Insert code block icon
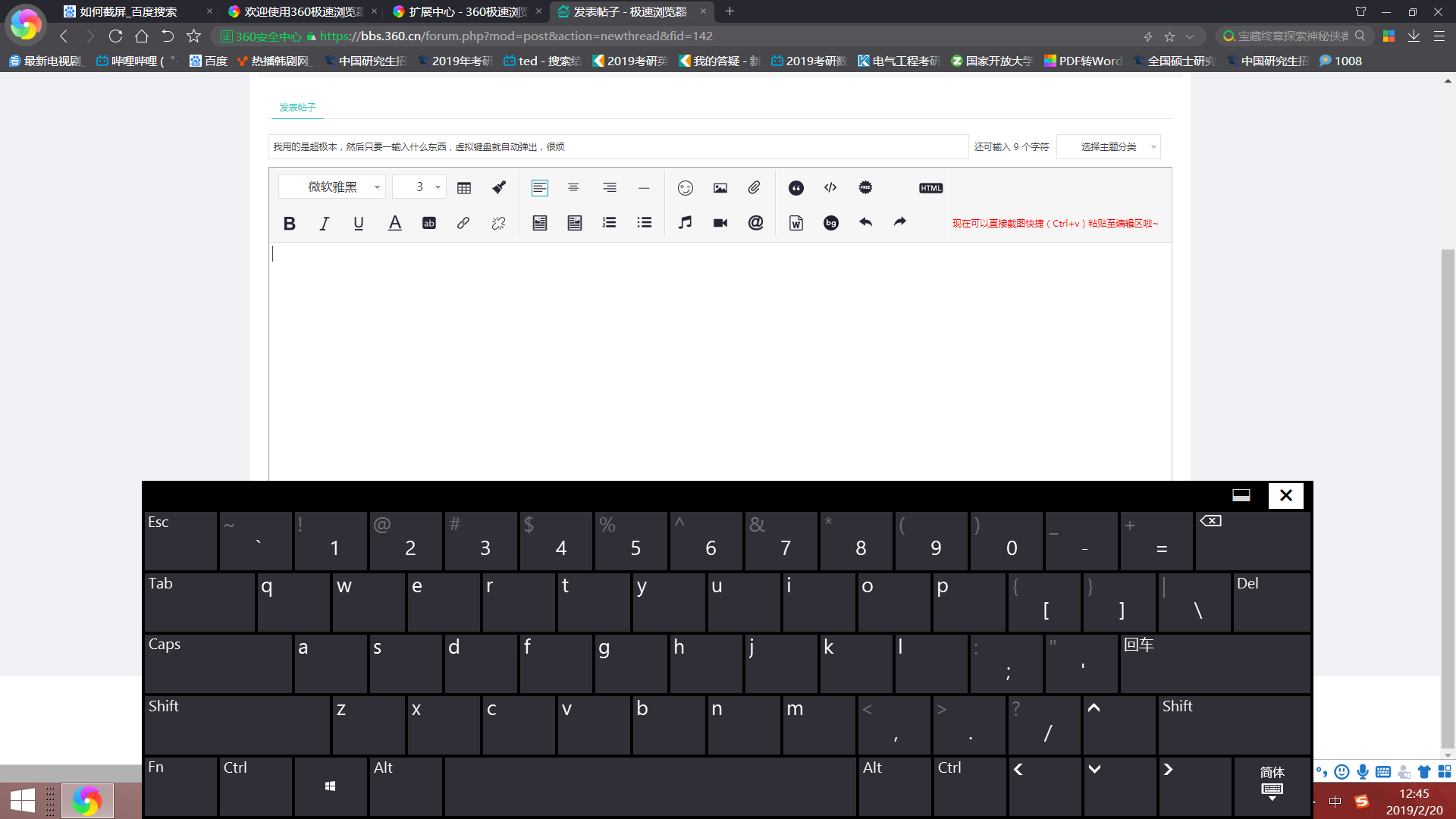Viewport: 1456px width, 819px height. [830, 188]
